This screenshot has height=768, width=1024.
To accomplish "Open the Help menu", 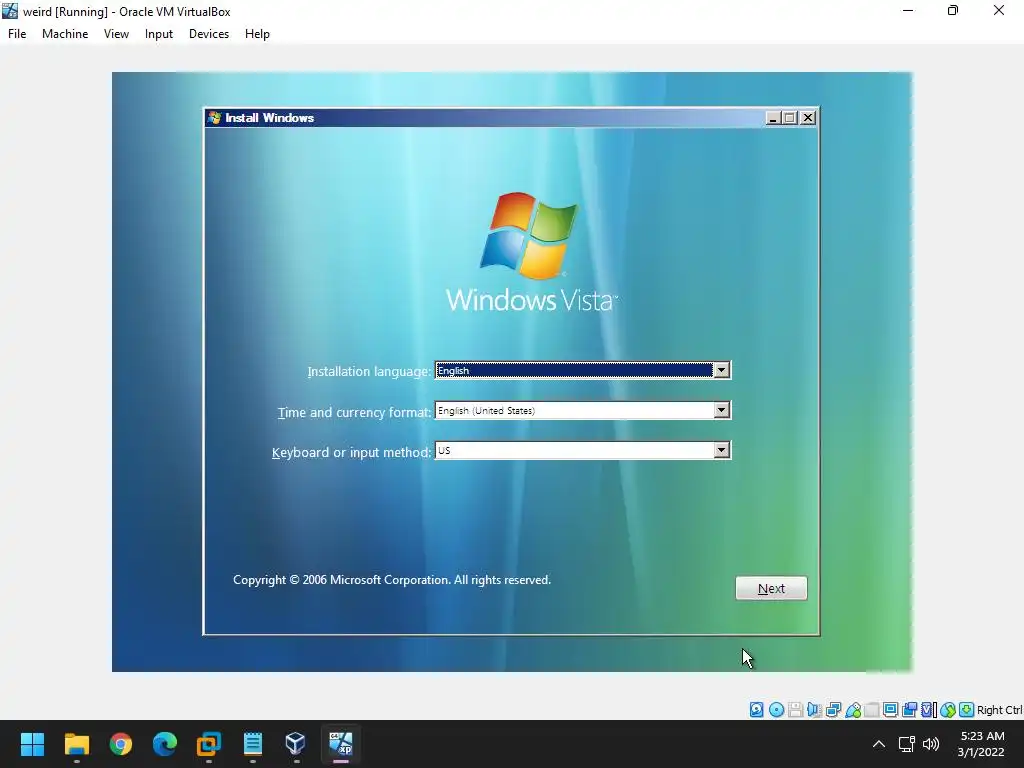I will [x=257, y=34].
